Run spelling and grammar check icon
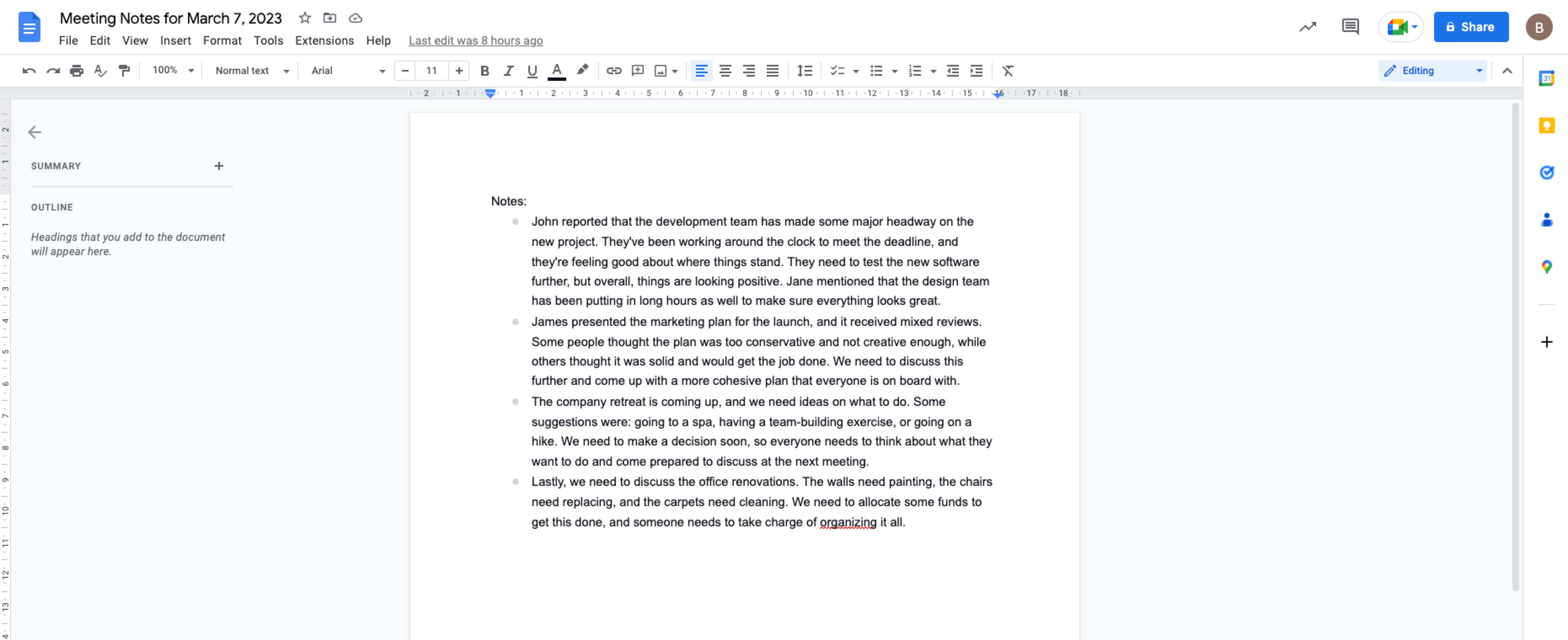 [100, 71]
